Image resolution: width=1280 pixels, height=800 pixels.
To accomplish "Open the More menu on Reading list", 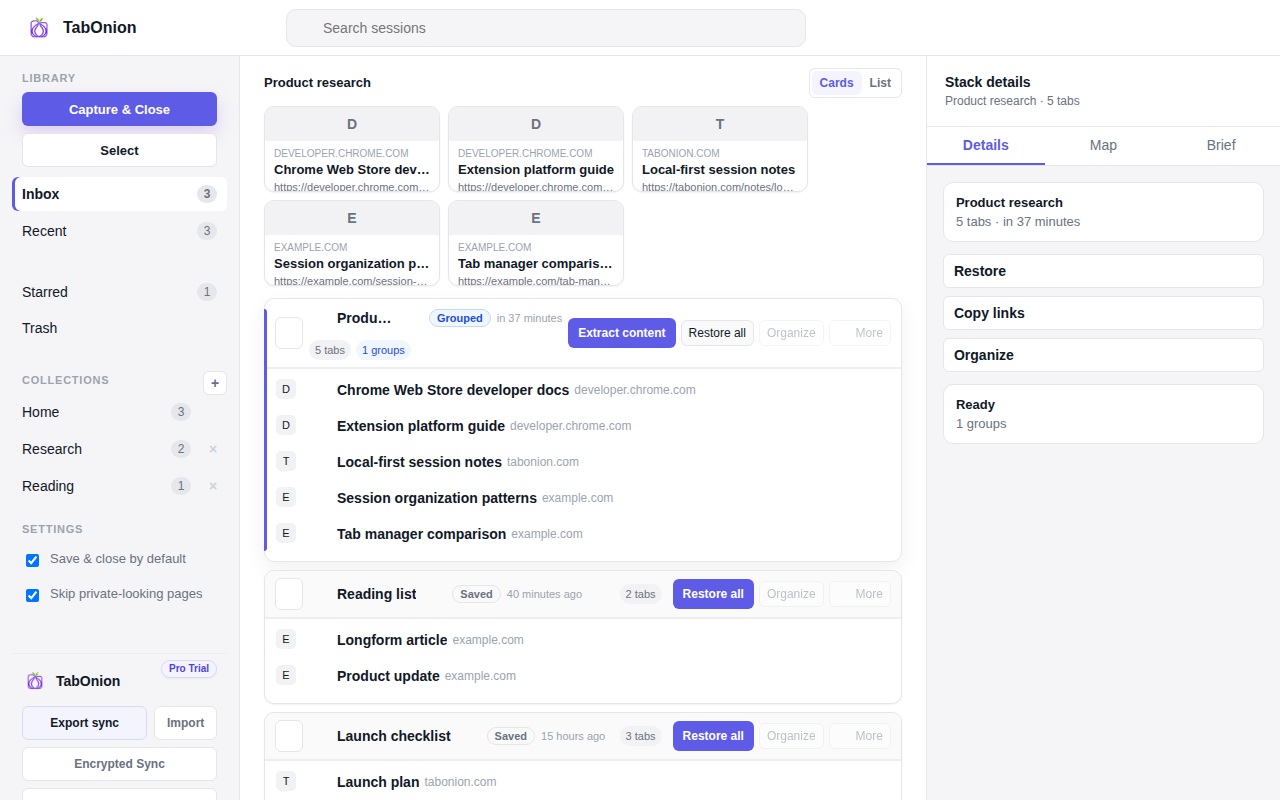I will point(860,594).
